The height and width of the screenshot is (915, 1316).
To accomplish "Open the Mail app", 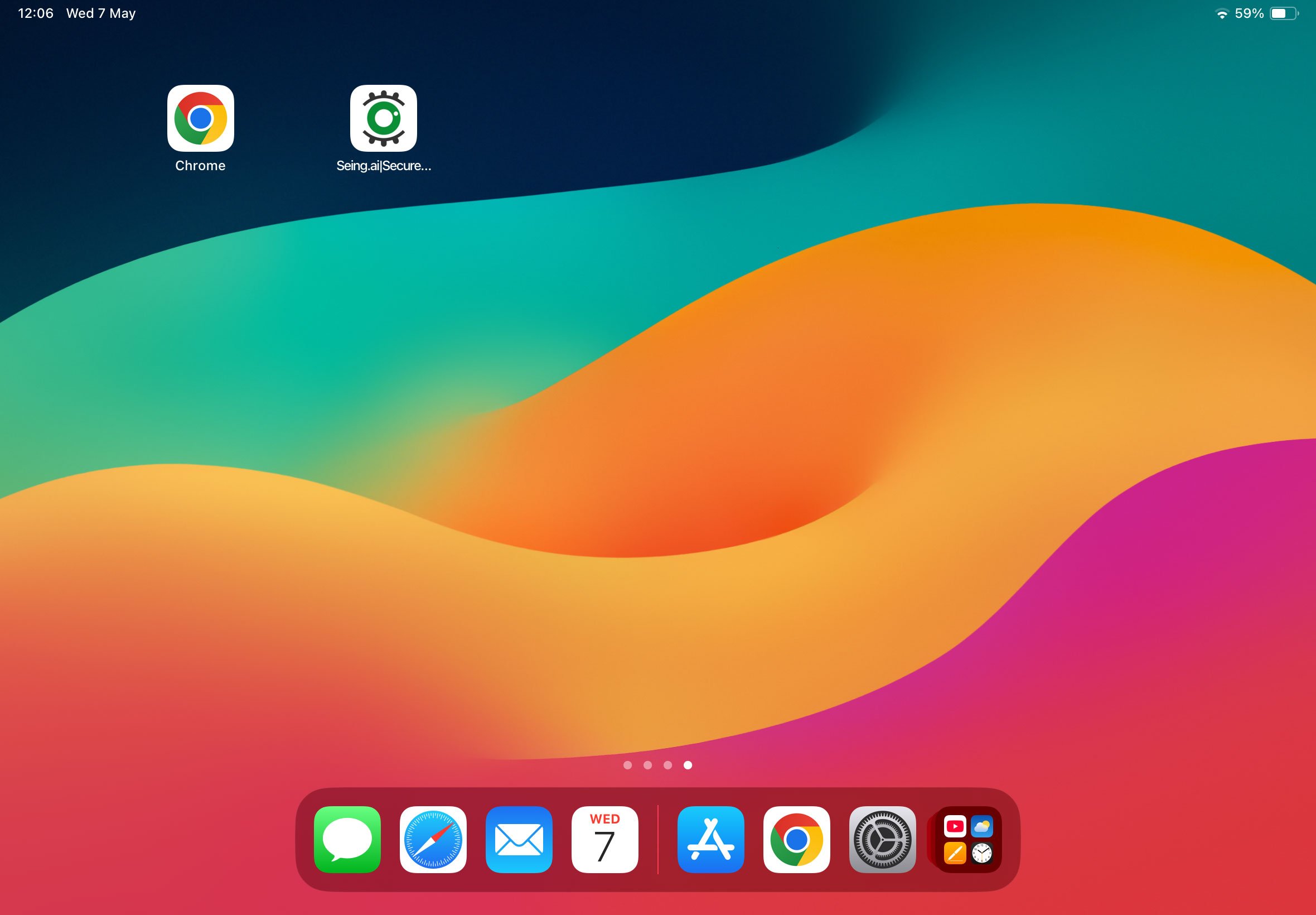I will coord(519,839).
